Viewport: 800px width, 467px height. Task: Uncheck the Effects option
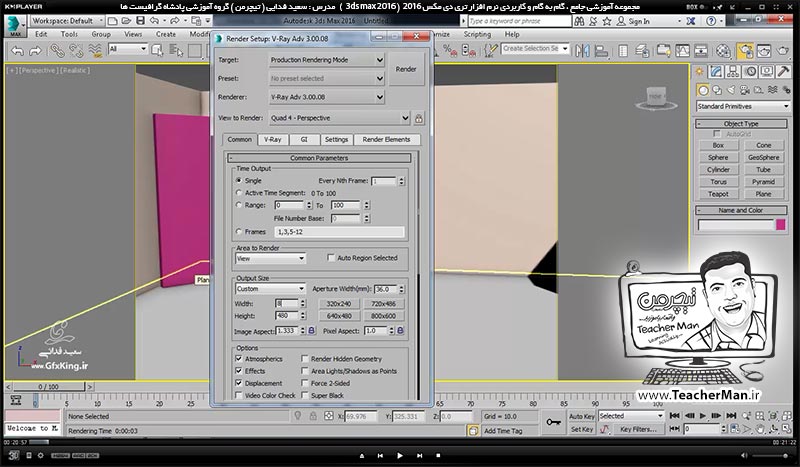[239, 371]
